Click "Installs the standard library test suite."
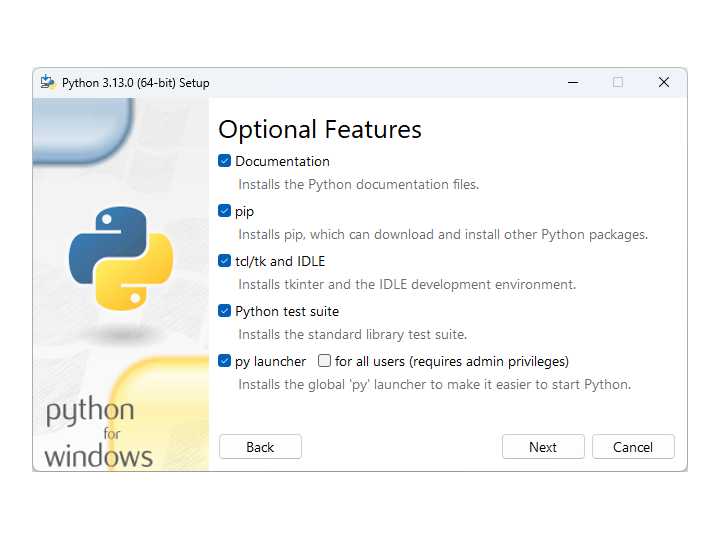This screenshot has width=720, height=540. pos(353,335)
